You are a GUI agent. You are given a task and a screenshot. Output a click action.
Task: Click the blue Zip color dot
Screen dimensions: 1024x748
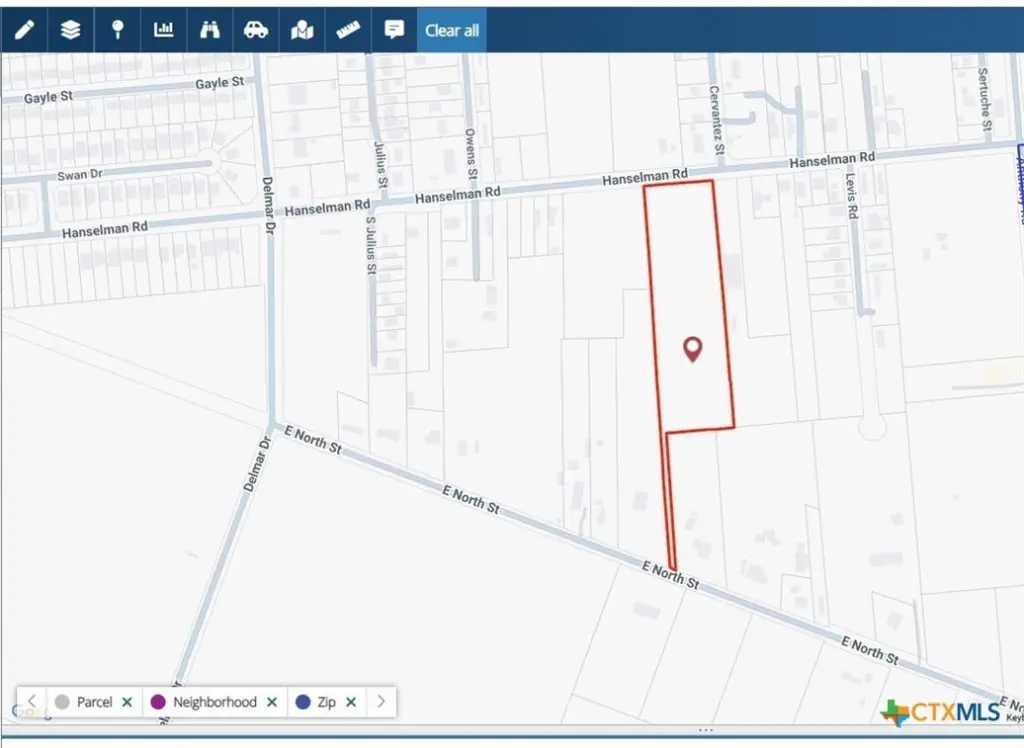[x=303, y=702]
